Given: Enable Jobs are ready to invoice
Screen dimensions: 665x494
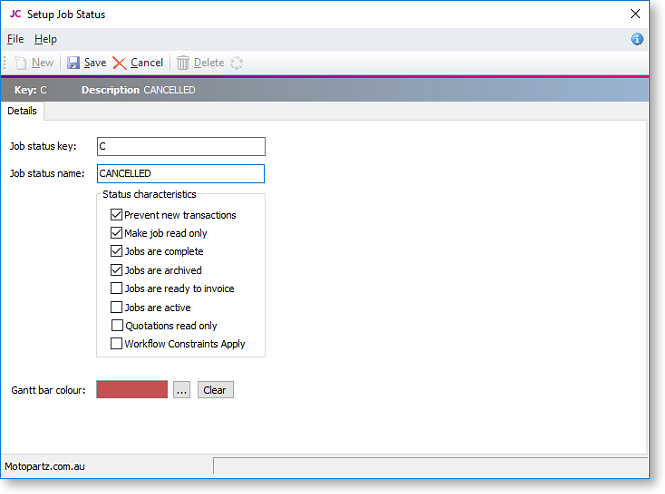Looking at the screenshot, I should pyautogui.click(x=116, y=288).
